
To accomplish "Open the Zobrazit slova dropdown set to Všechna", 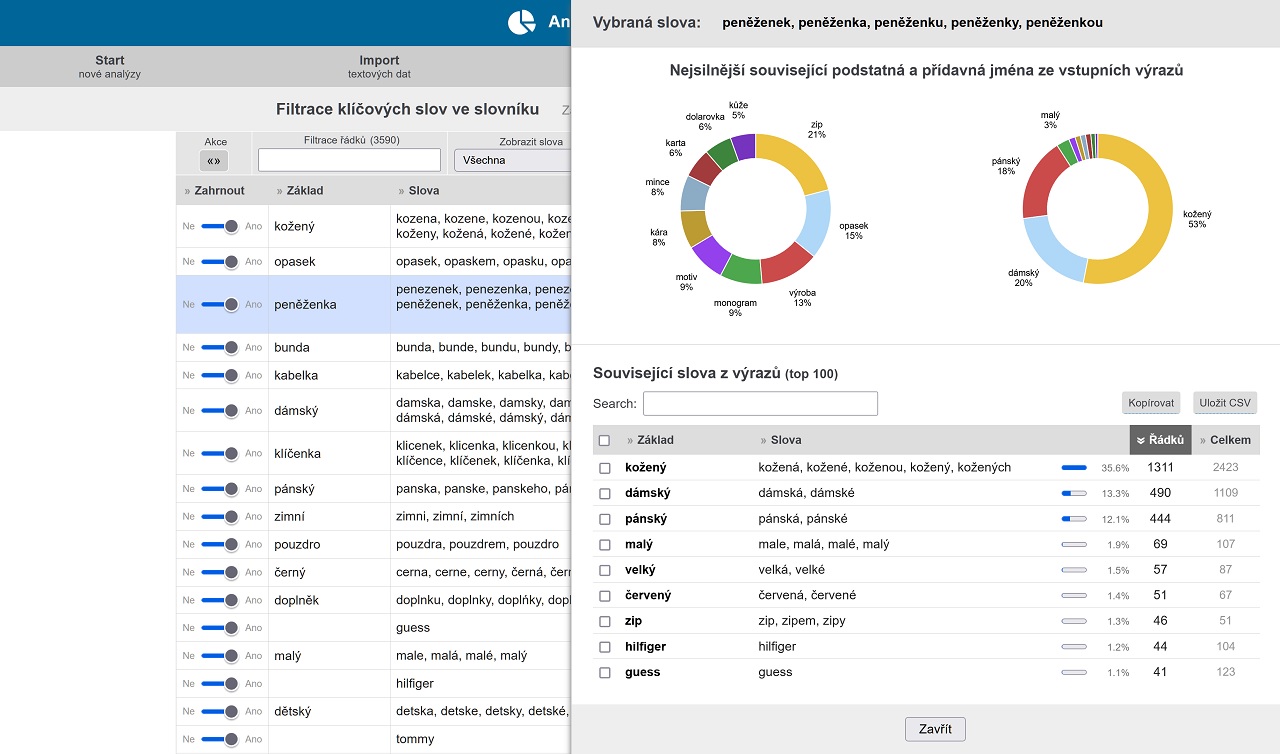I will pyautogui.click(x=512, y=160).
